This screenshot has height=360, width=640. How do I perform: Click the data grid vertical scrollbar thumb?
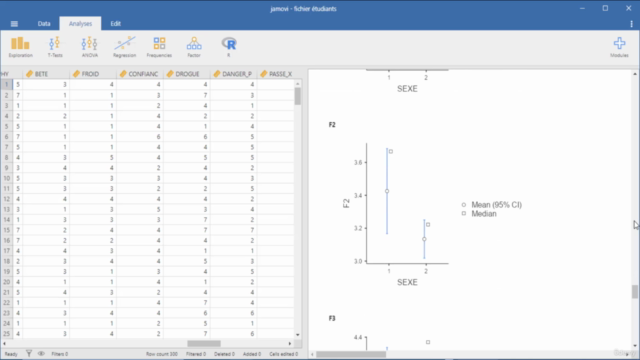pyautogui.click(x=298, y=97)
